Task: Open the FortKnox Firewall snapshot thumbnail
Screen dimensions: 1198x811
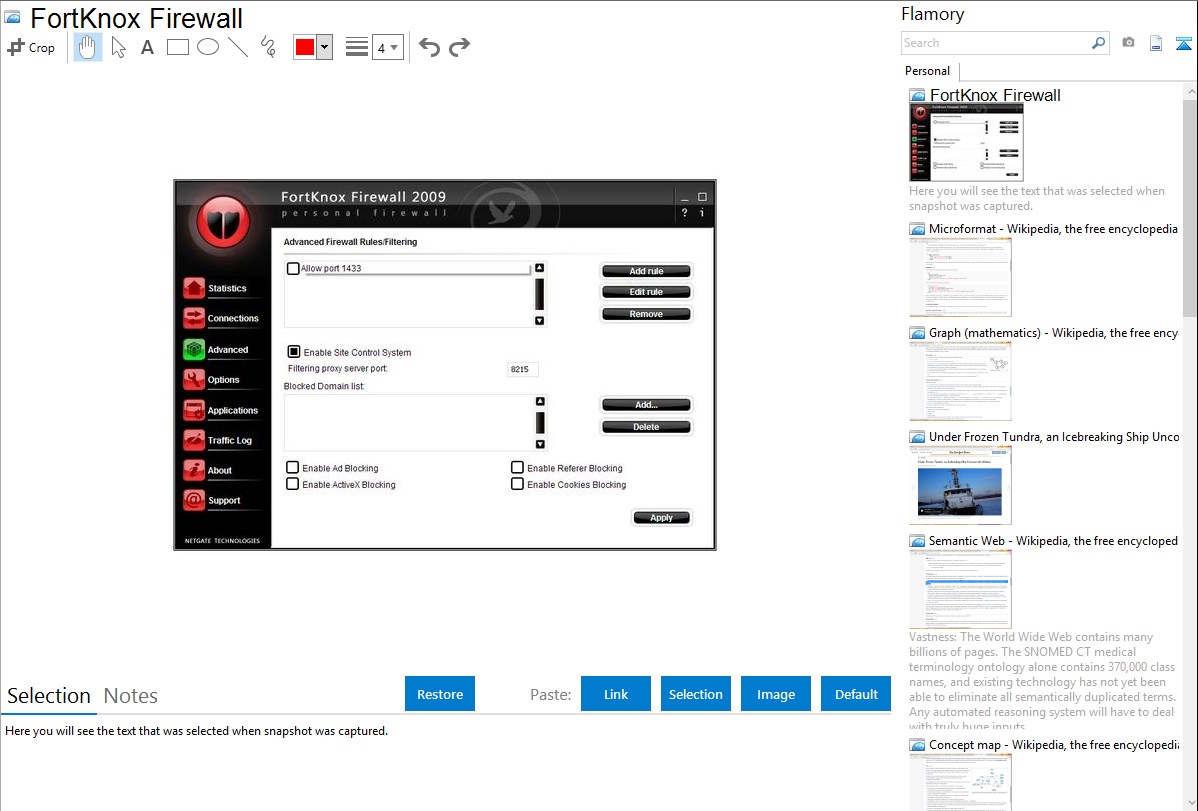Action: point(966,142)
